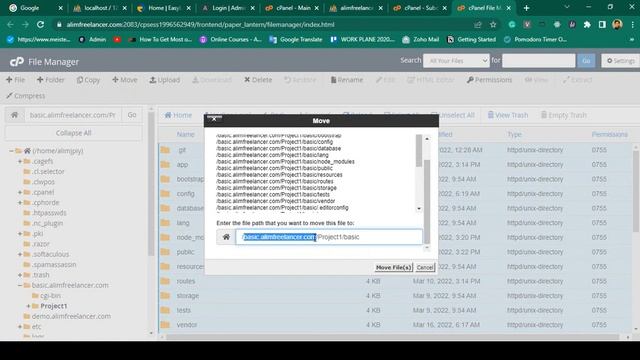Switch to the Login | Admin tab
The height and width of the screenshot is (360, 640).
point(228,8)
